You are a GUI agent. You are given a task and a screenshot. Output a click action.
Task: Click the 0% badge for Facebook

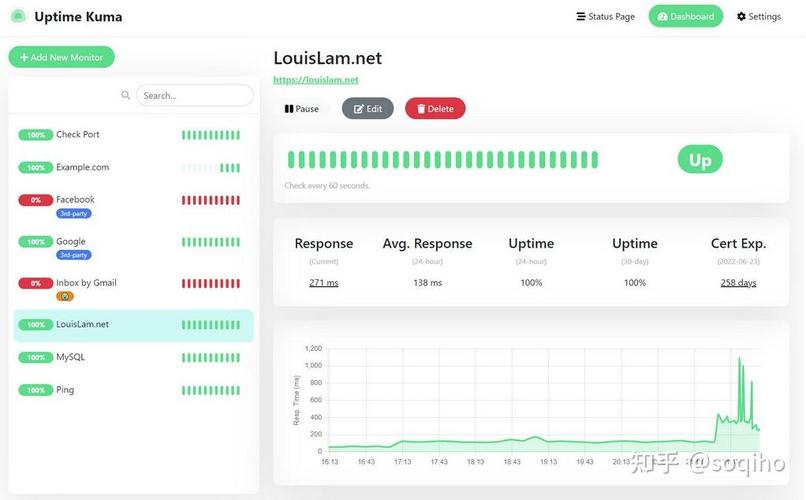coord(35,200)
